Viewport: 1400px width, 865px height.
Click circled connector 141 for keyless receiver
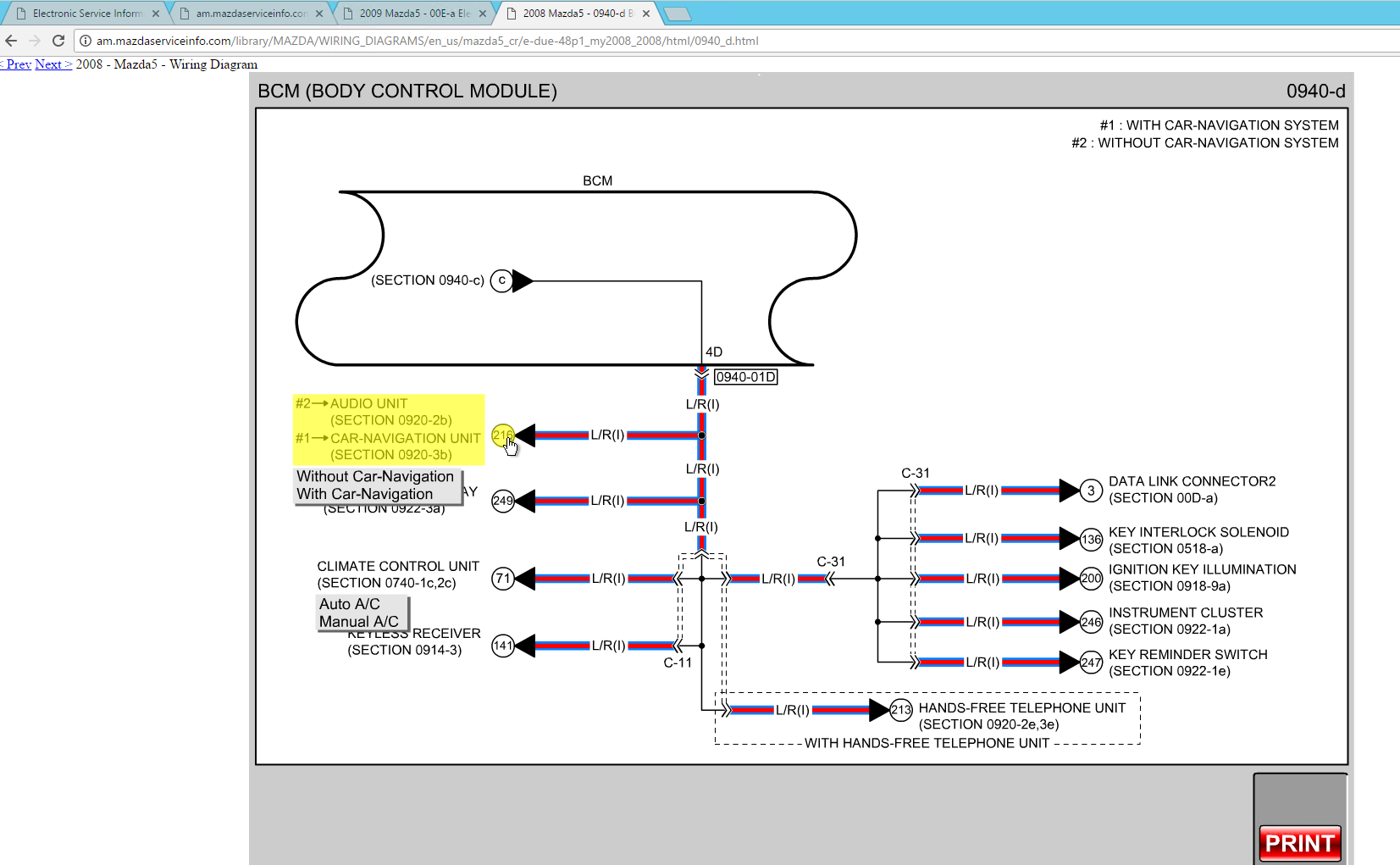click(503, 646)
